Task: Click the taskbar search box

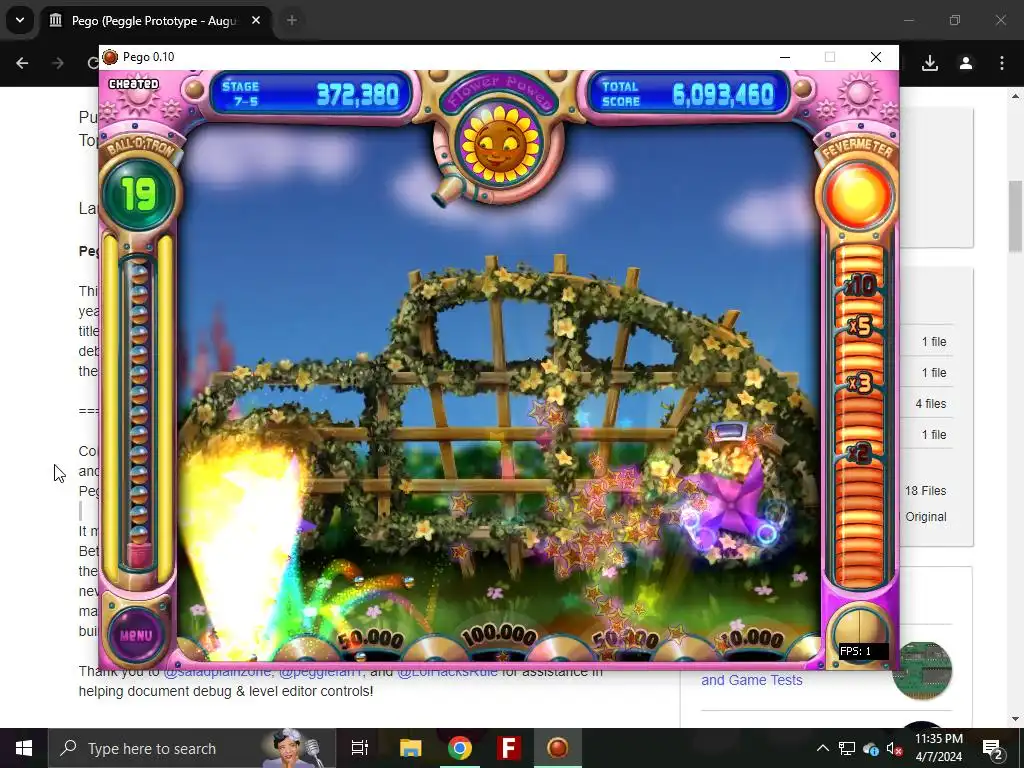Action: [192, 748]
